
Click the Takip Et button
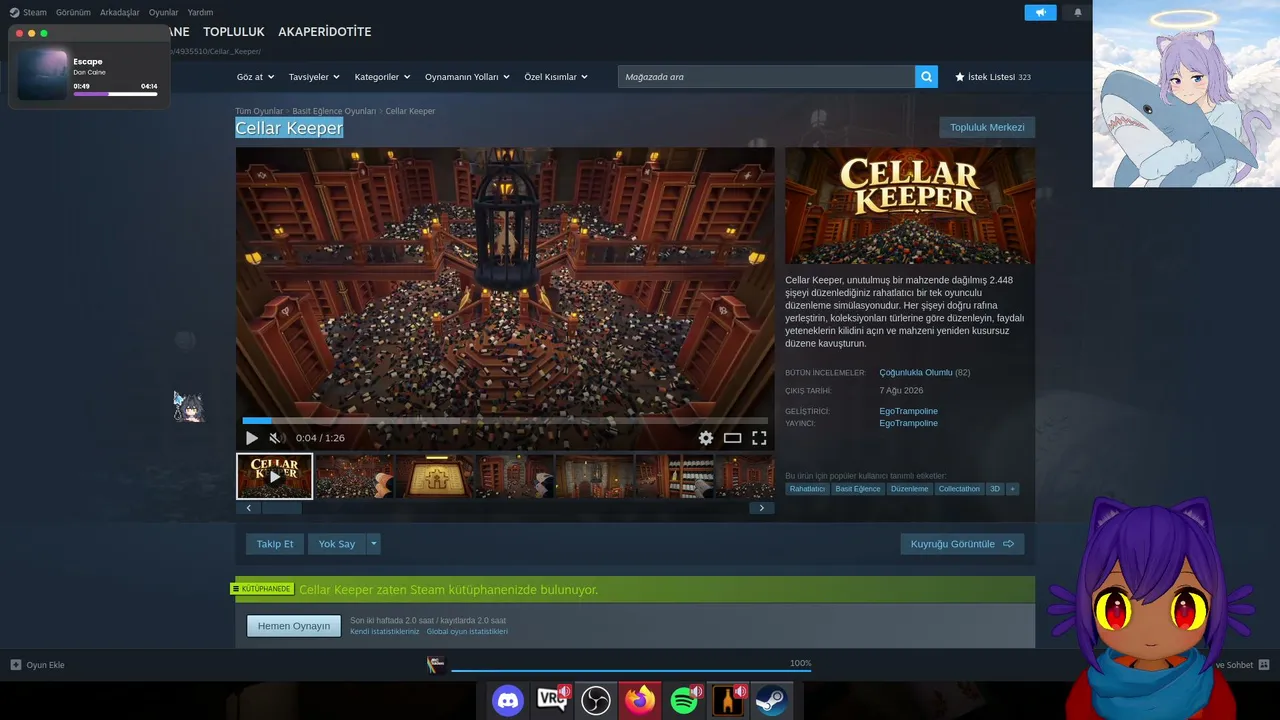pos(275,544)
